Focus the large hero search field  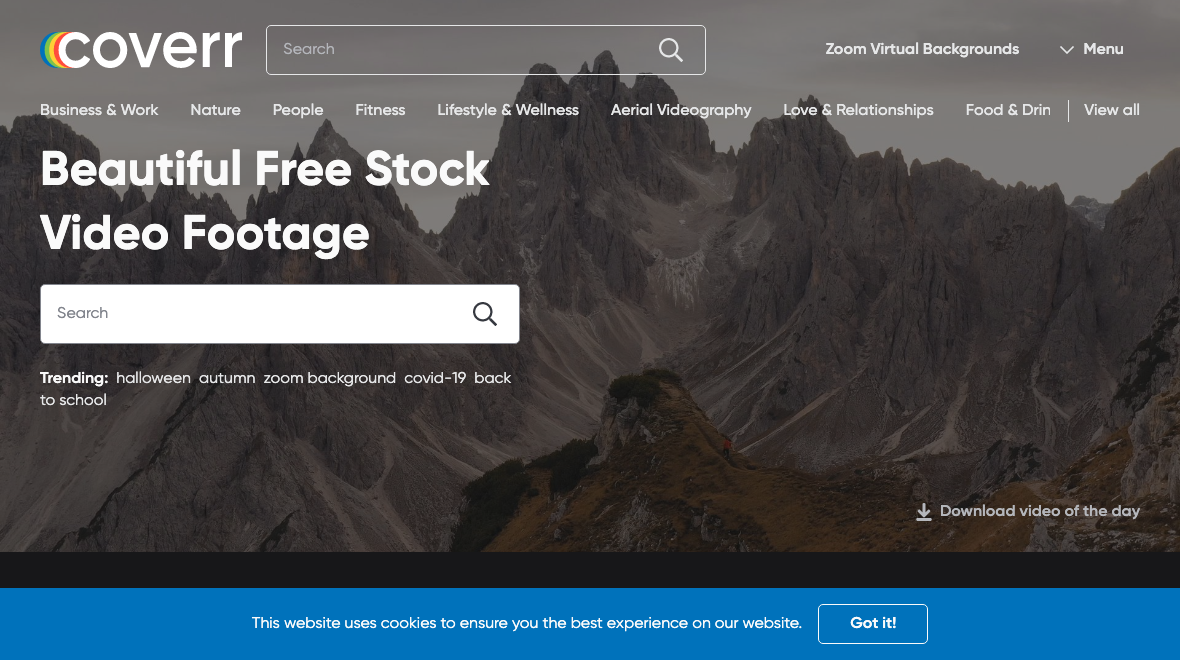pyautogui.click(x=280, y=314)
